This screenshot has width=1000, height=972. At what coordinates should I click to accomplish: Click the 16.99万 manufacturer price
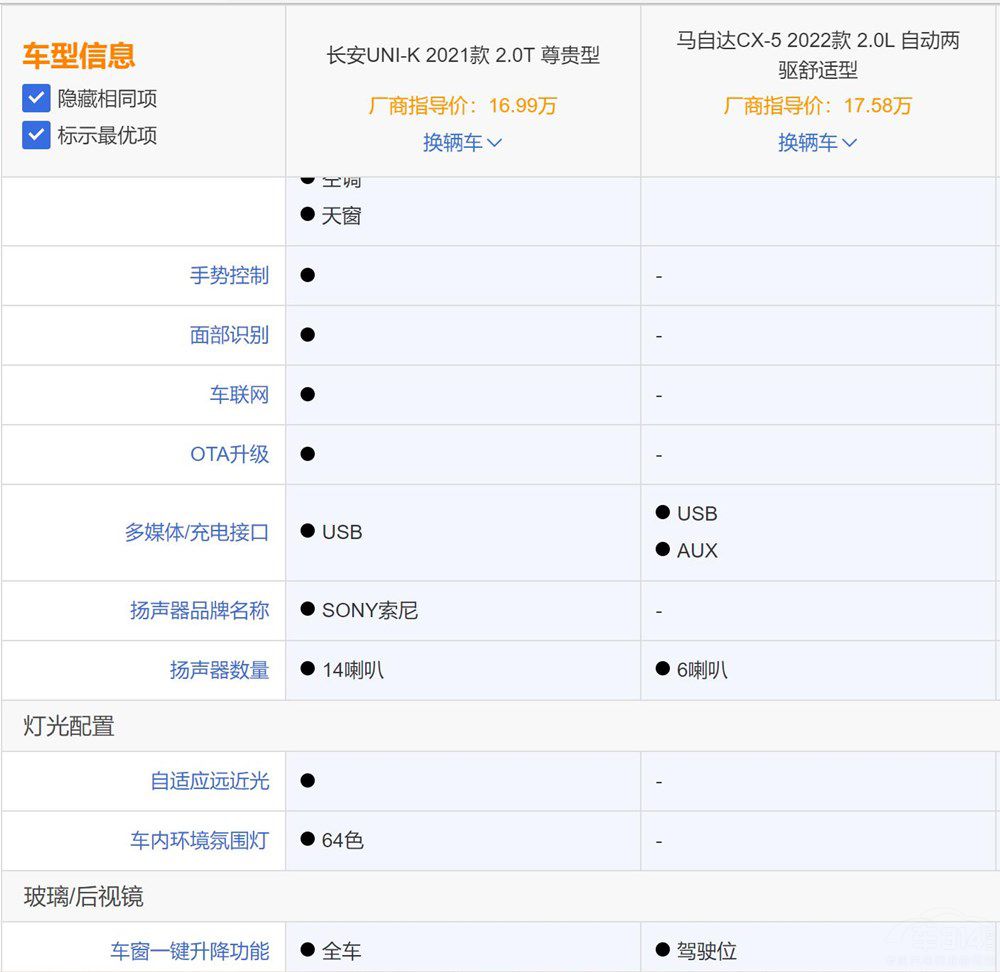click(463, 106)
